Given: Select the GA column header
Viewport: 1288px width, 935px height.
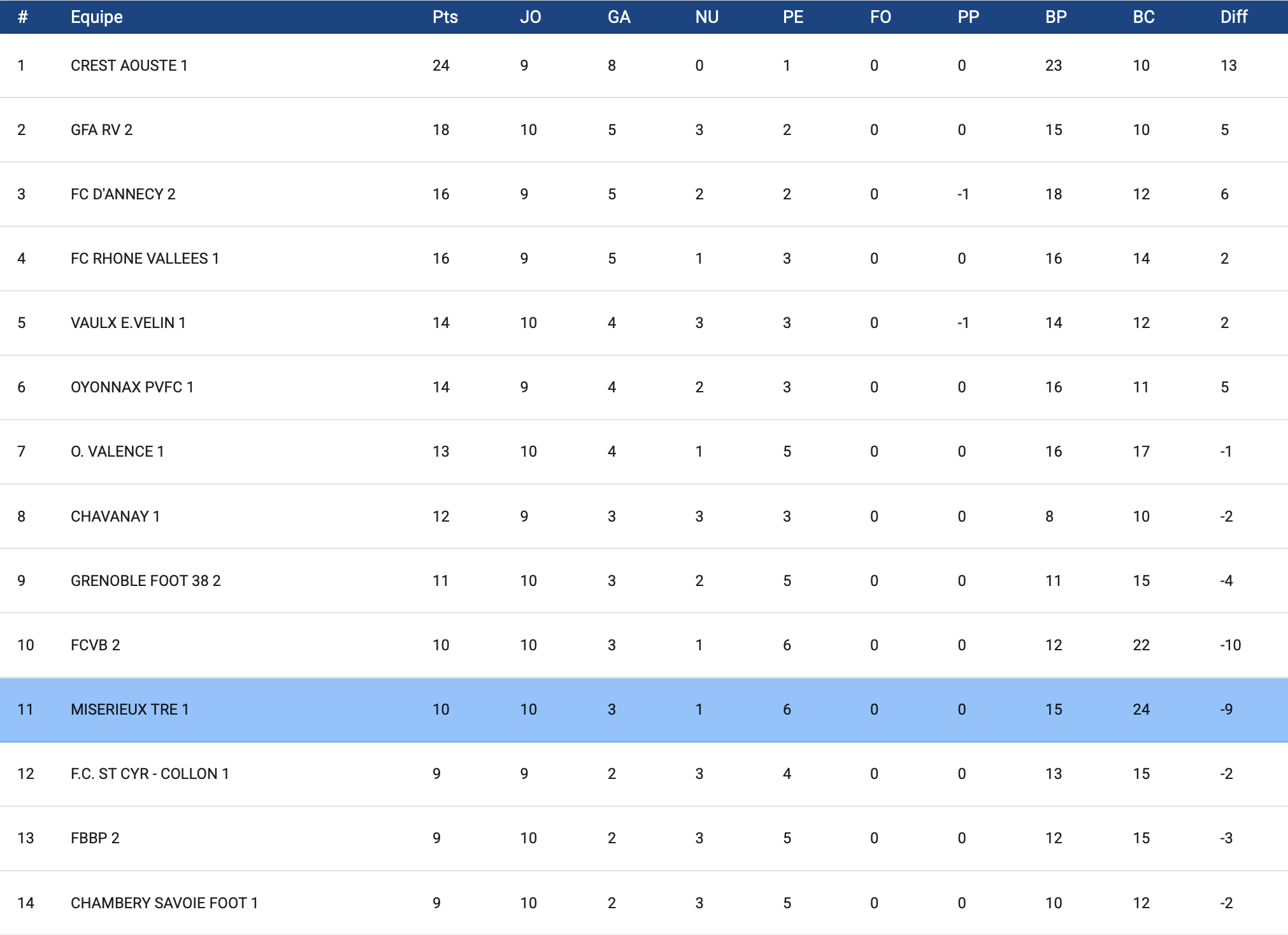Looking at the screenshot, I should click(x=619, y=17).
